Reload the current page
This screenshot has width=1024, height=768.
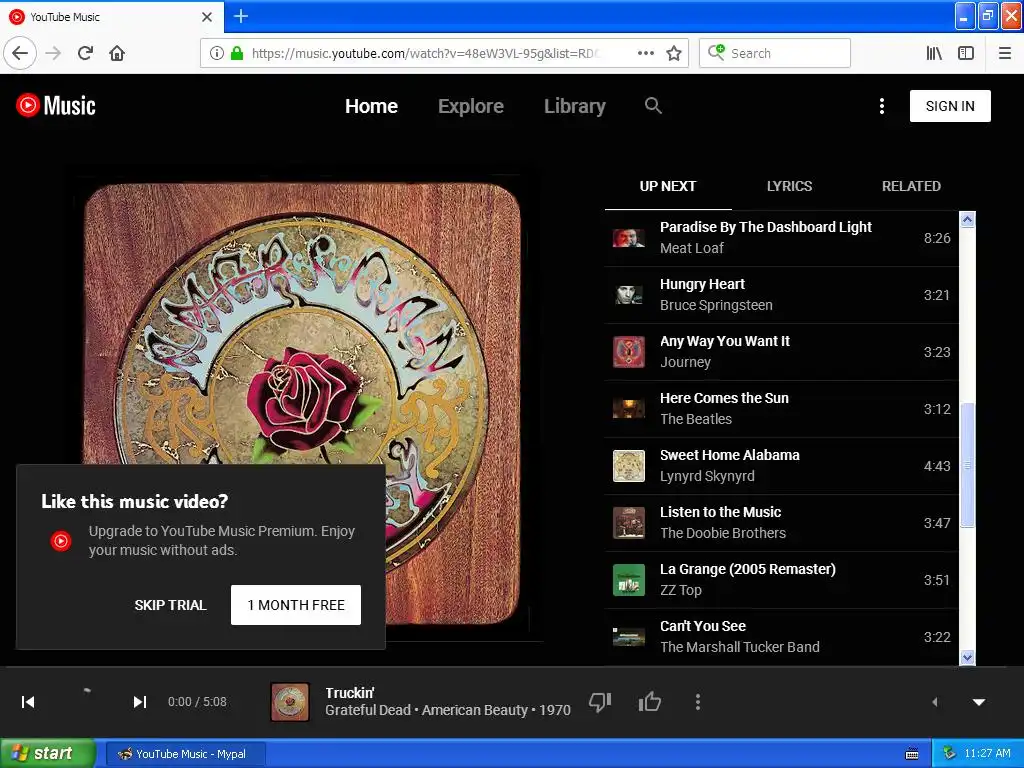click(x=85, y=53)
